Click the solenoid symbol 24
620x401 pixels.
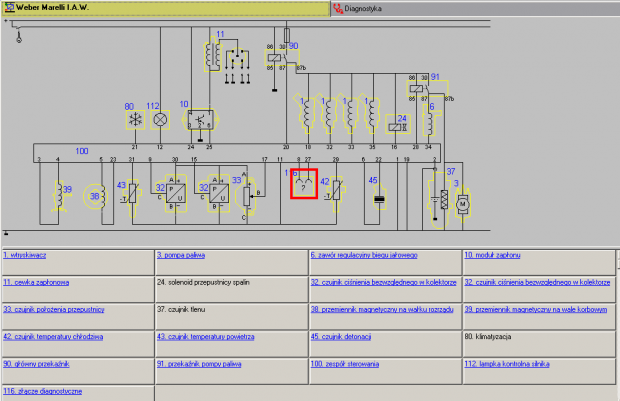(398, 124)
